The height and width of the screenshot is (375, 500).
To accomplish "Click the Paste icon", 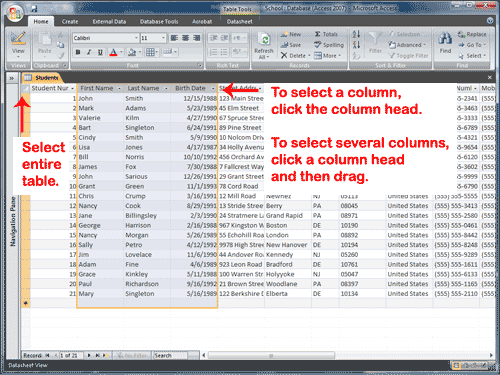I will point(44,39).
